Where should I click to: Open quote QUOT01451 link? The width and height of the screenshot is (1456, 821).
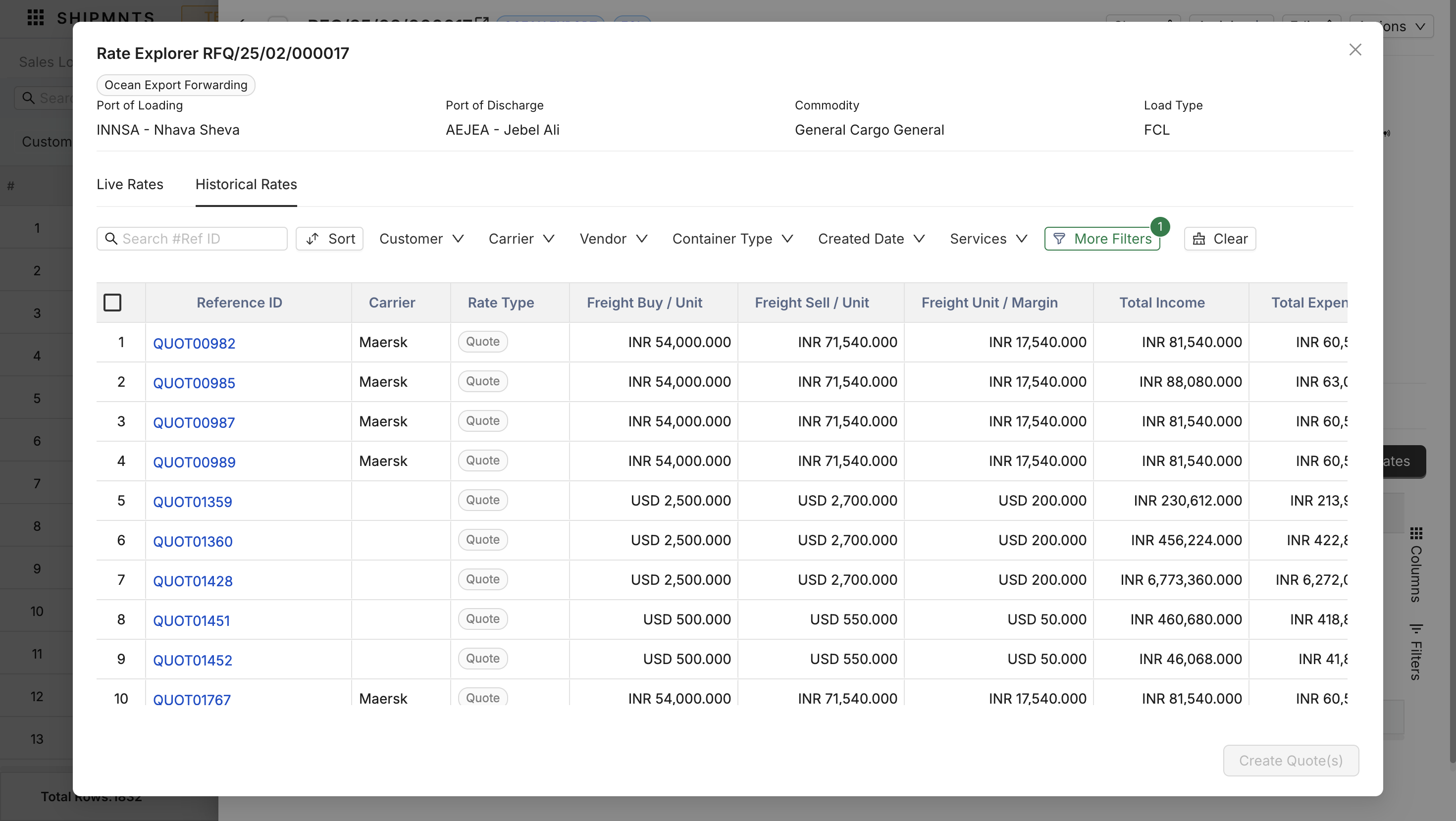[x=191, y=620]
